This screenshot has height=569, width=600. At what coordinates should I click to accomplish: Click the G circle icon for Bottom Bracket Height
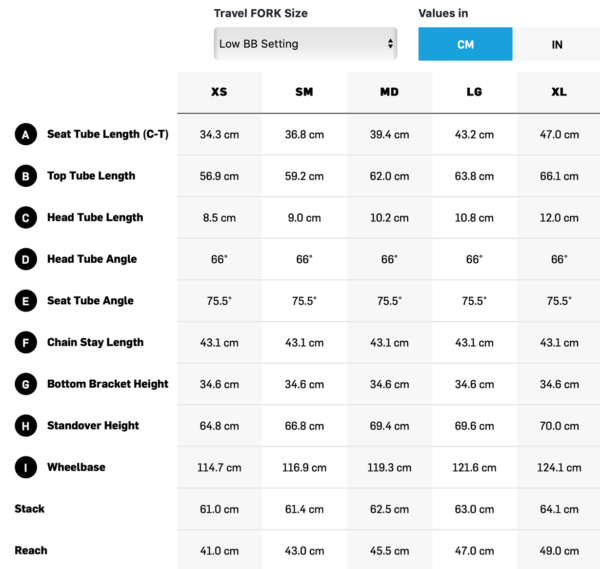25,384
